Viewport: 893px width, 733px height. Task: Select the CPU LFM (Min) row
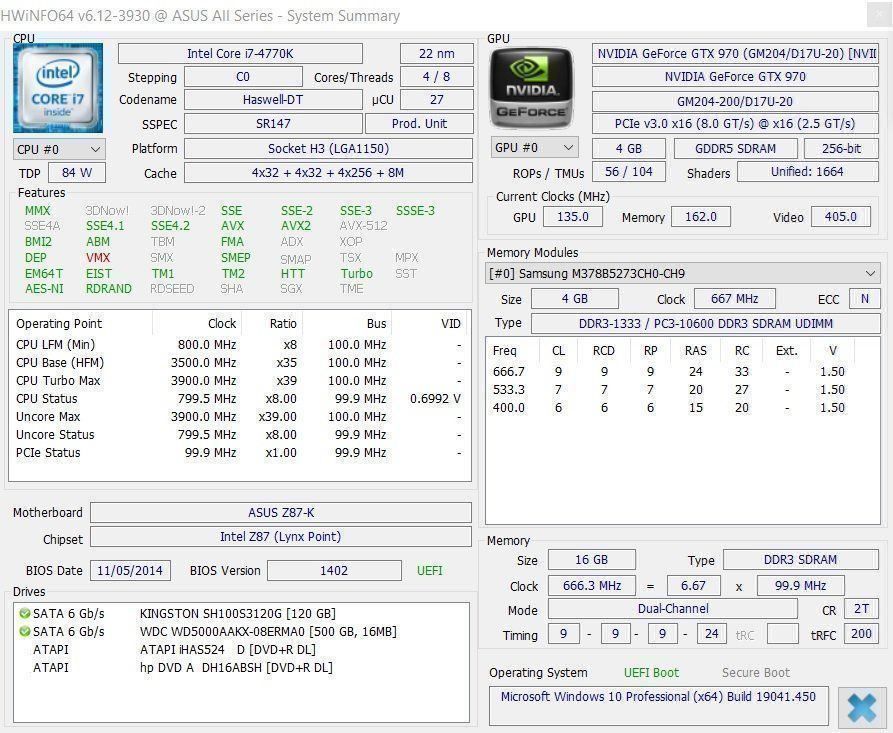click(240, 345)
